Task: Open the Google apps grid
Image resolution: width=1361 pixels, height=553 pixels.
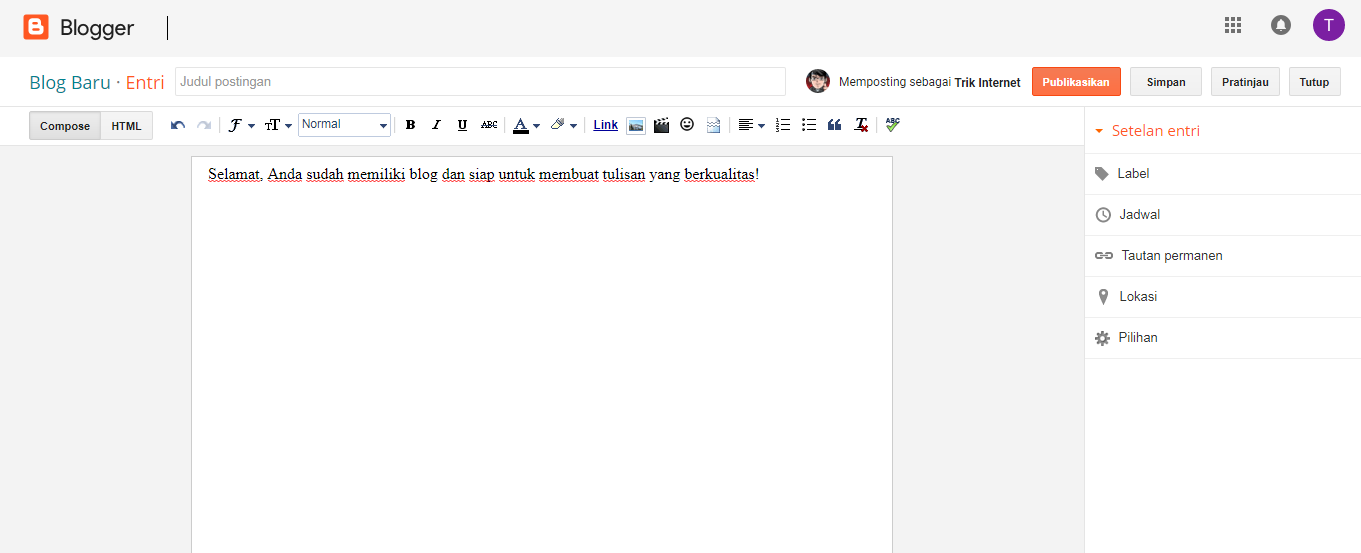Action: click(x=1233, y=25)
